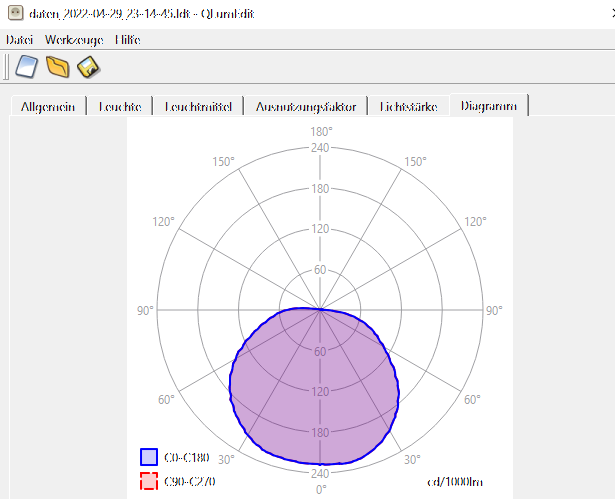The image size is (615, 499).
Task: Click the upper-right 150° angle label
Action: (x=415, y=162)
